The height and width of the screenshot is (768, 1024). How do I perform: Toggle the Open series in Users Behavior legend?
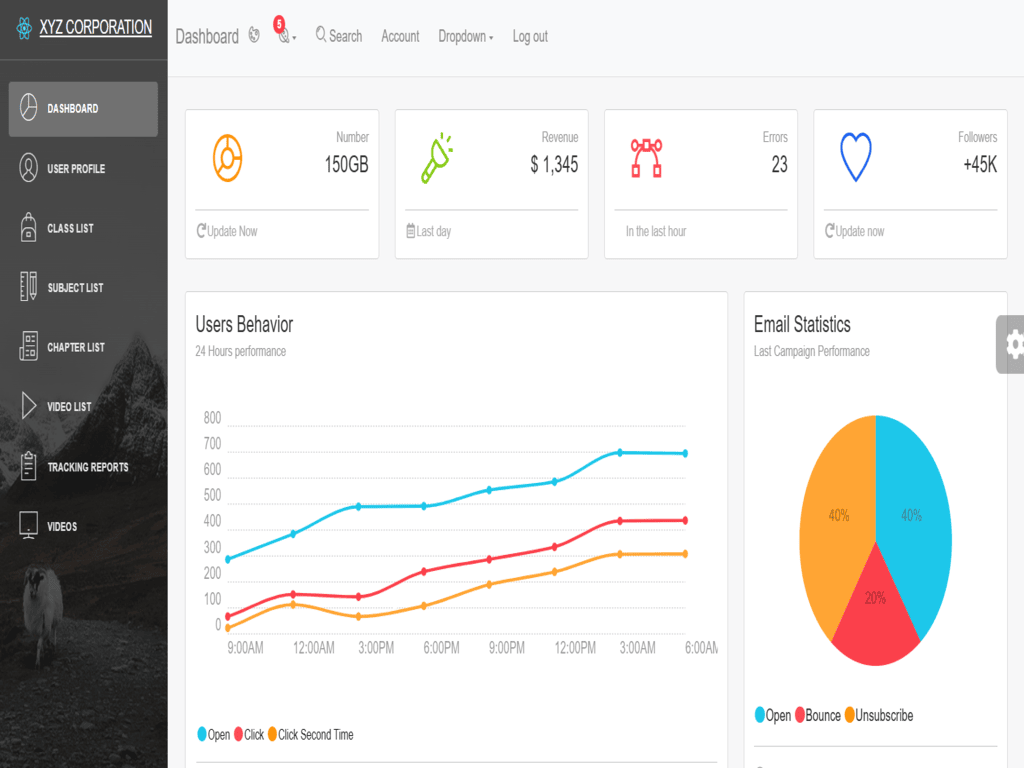coord(214,735)
